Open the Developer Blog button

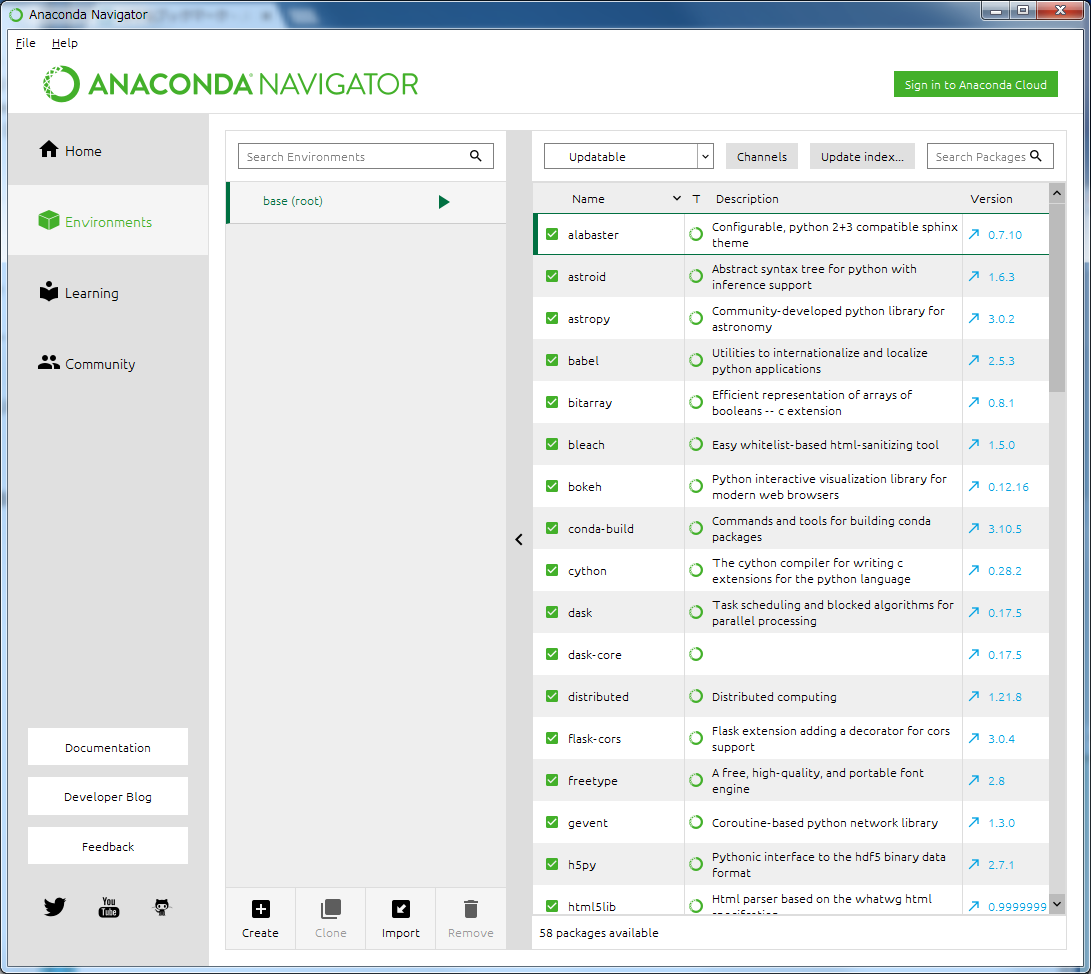[108, 797]
